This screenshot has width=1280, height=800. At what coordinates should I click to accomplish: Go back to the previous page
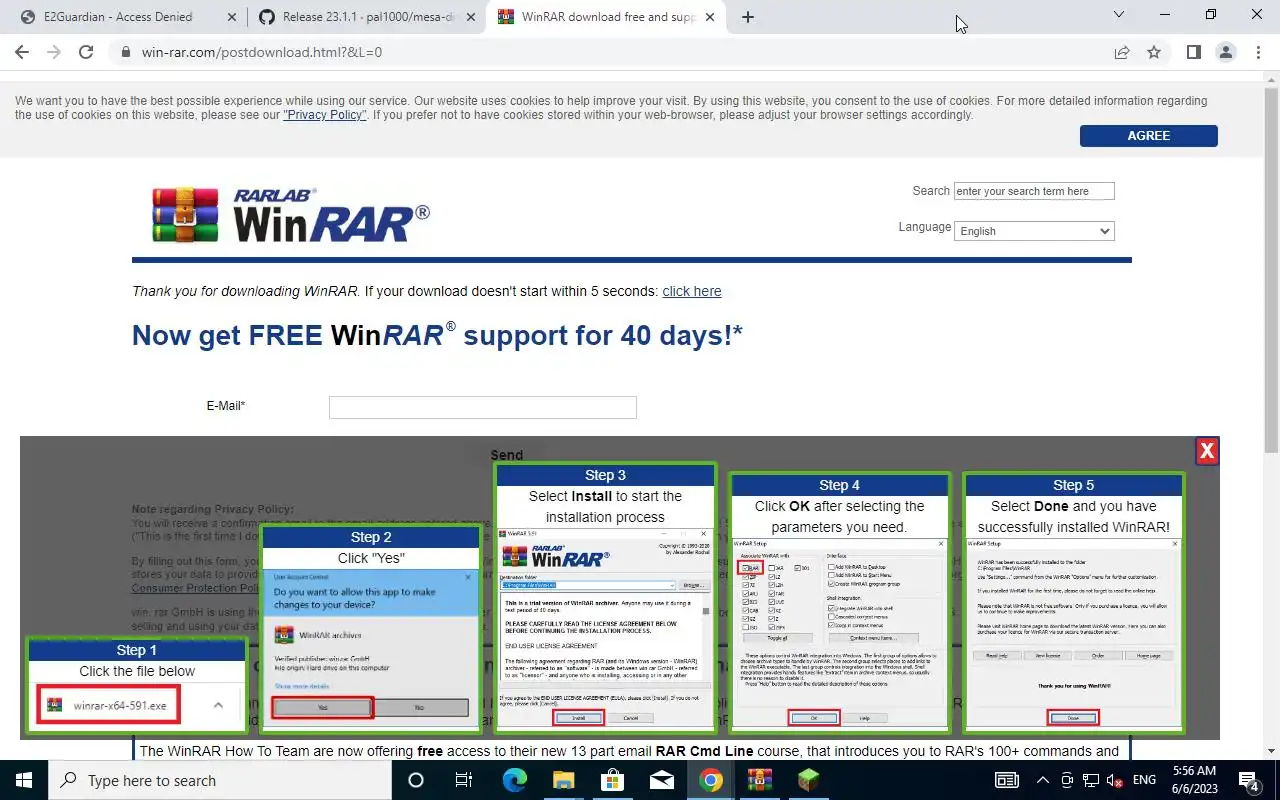coord(24,52)
